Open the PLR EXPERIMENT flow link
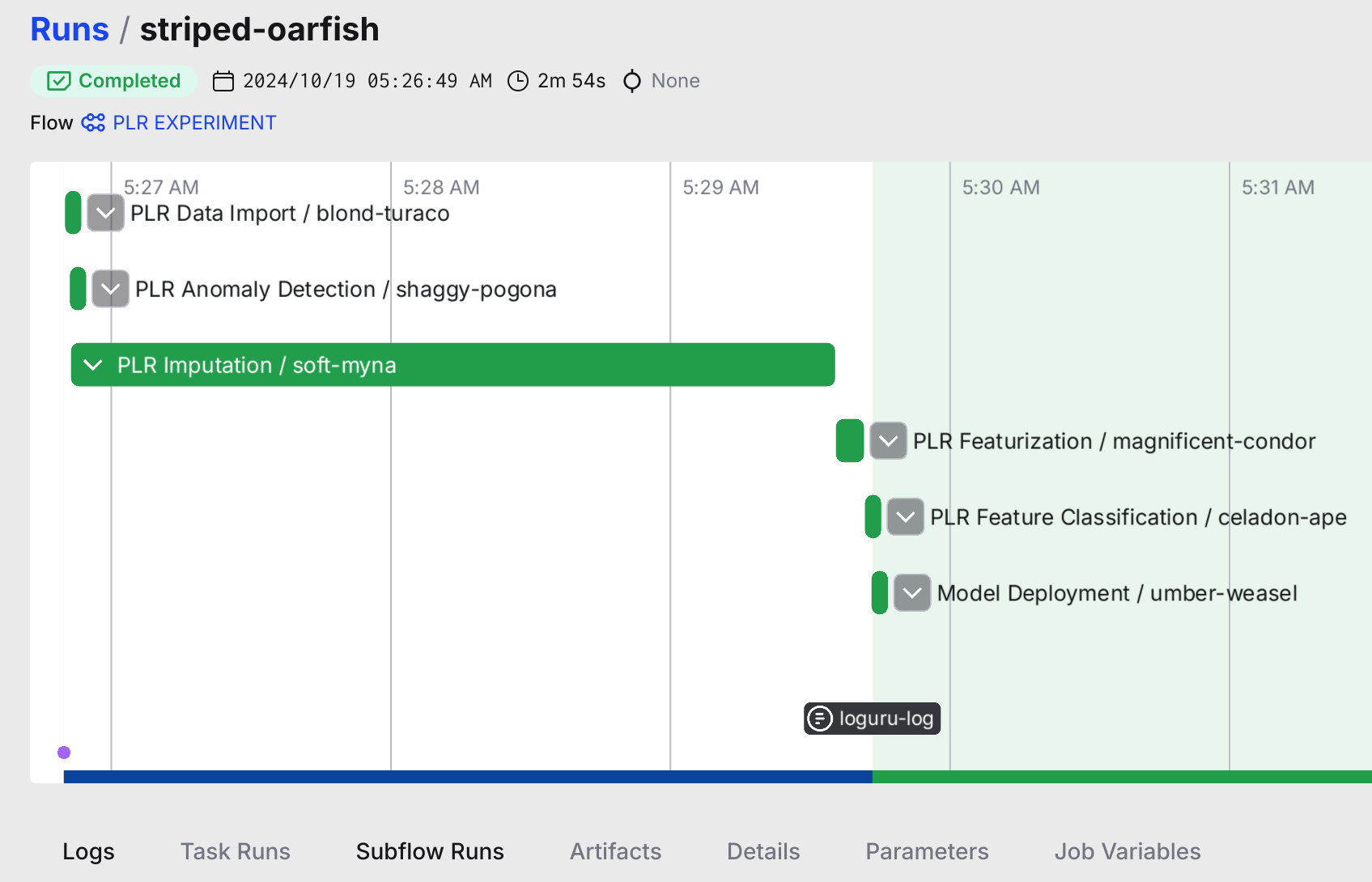Viewport: 1372px width, 882px height. (194, 123)
